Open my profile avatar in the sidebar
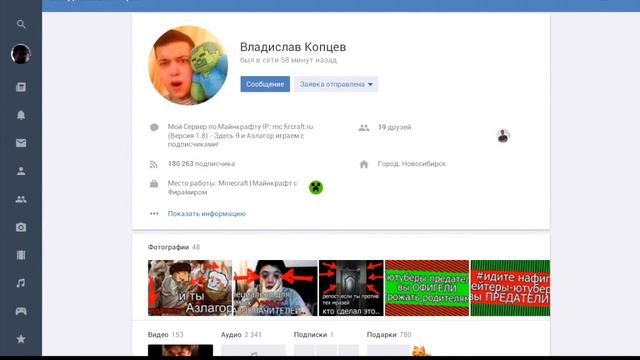The image size is (640, 360). [21, 53]
